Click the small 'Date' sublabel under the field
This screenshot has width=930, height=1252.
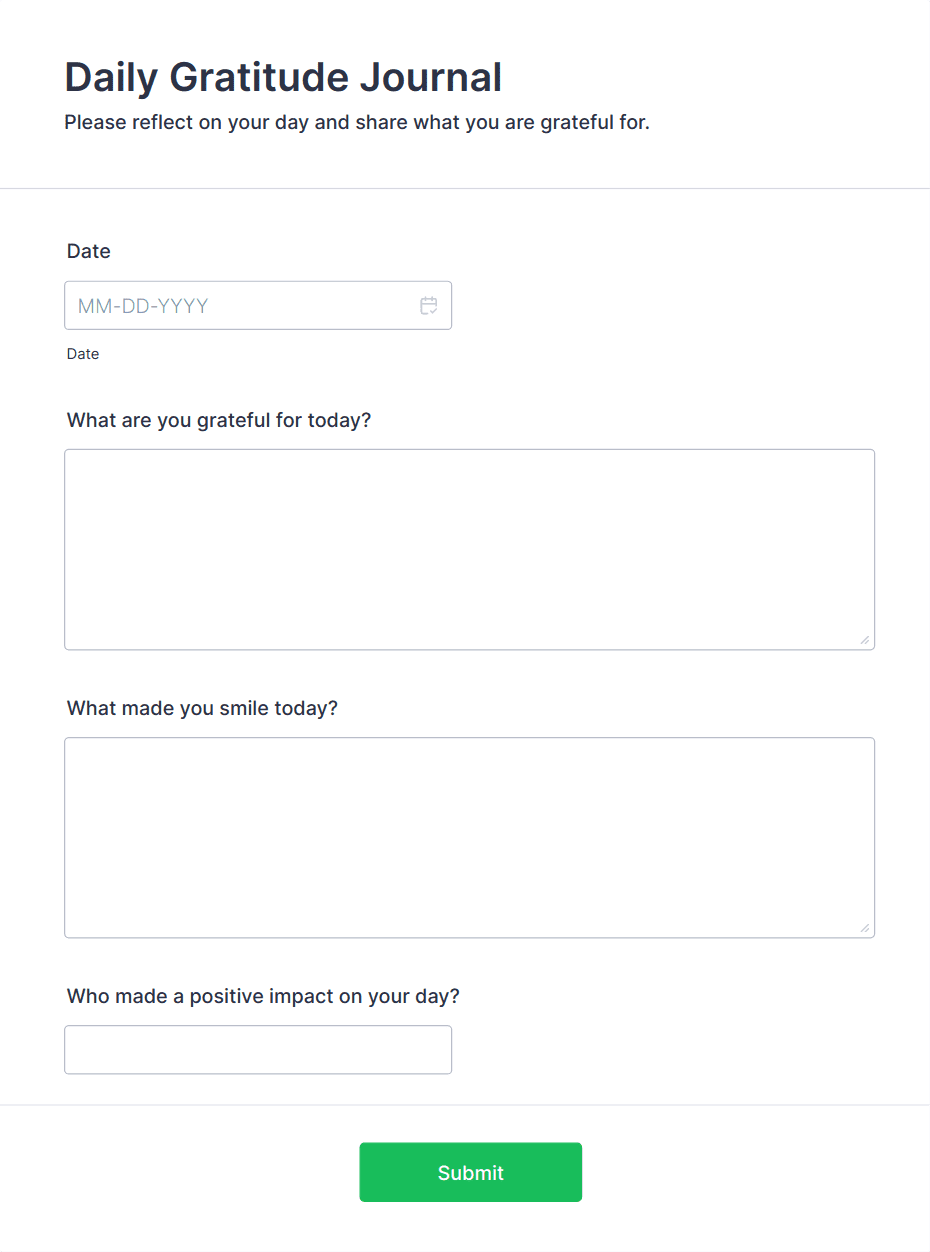tap(83, 354)
